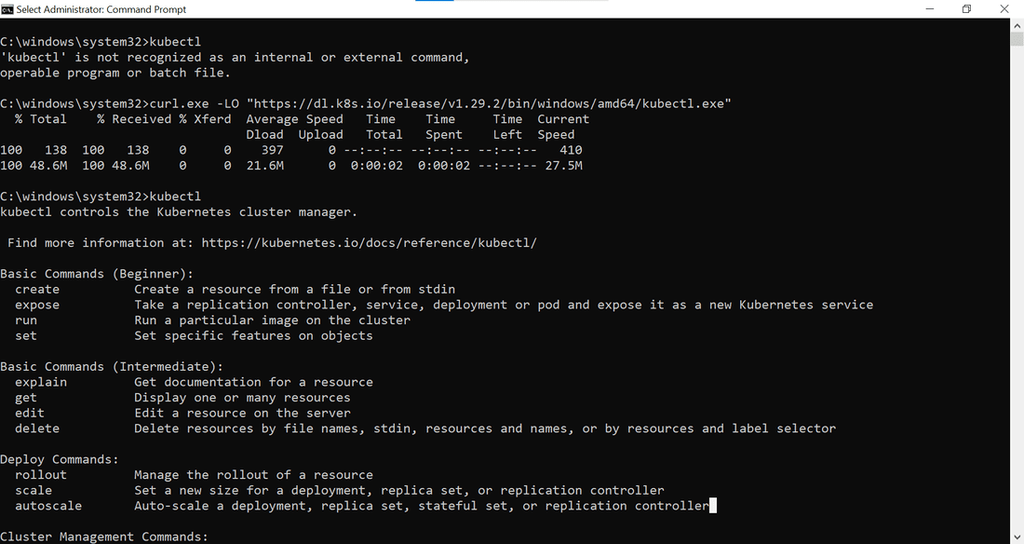The image size is (1024, 544).
Task: Click the 'Cluster Management Commands:' heading
Action: tap(104, 537)
